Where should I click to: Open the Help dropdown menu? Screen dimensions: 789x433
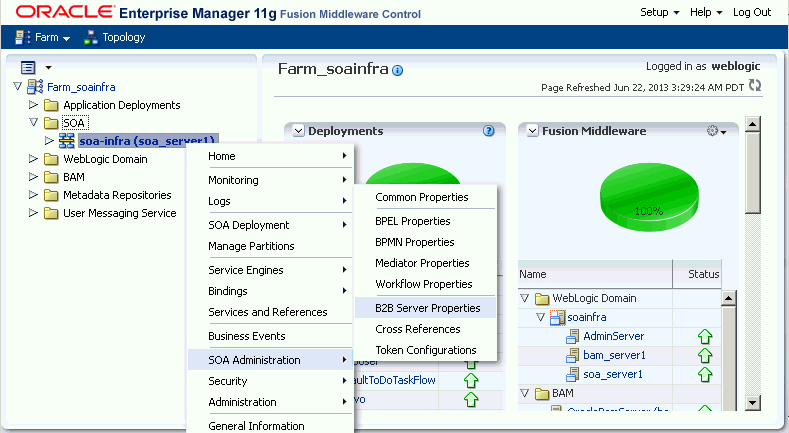[x=706, y=12]
